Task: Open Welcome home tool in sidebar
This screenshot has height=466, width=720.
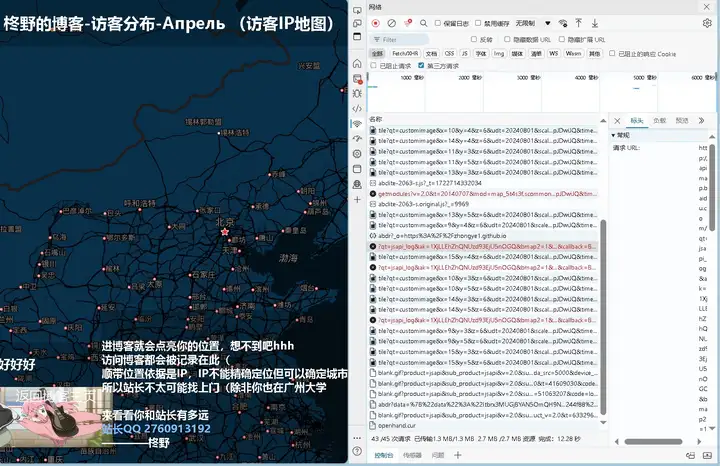Action: click(x=357, y=63)
